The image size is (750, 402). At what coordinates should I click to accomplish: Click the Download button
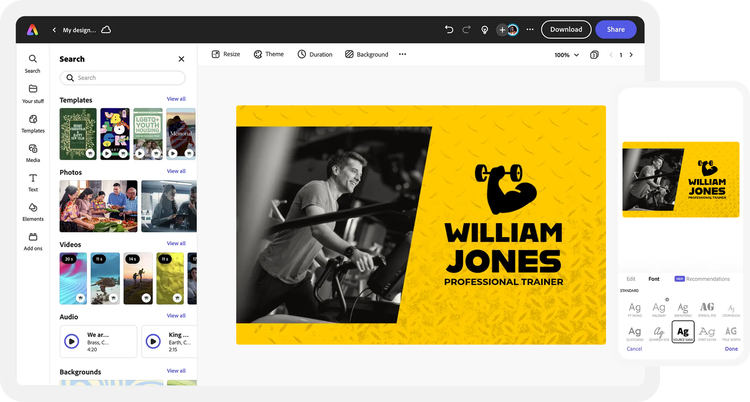point(566,30)
